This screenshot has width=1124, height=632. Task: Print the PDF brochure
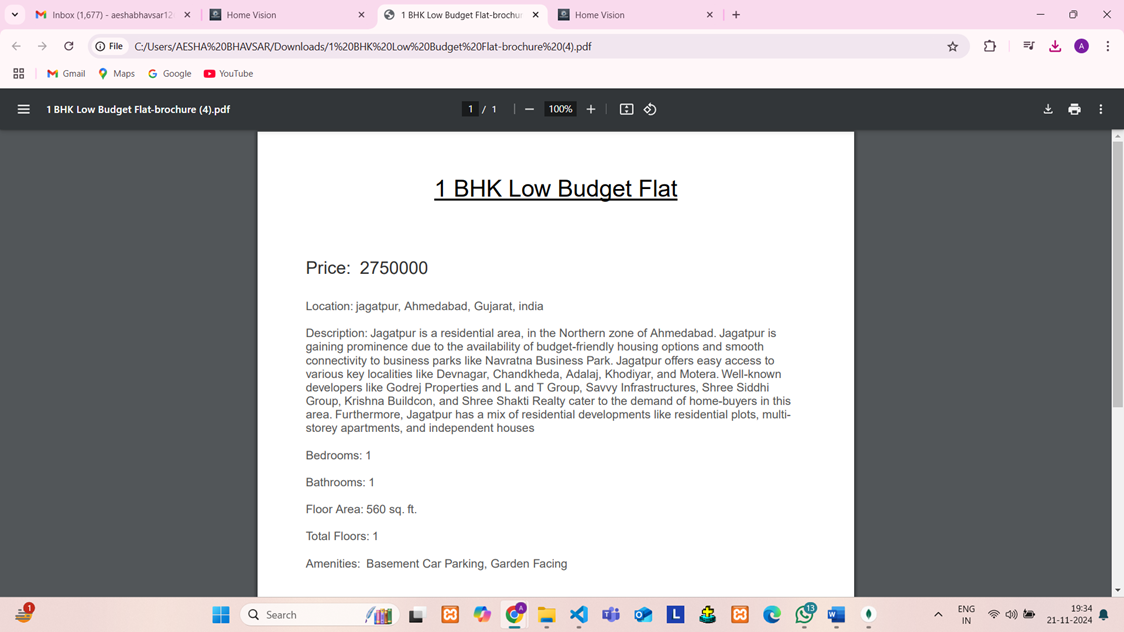(x=1074, y=109)
